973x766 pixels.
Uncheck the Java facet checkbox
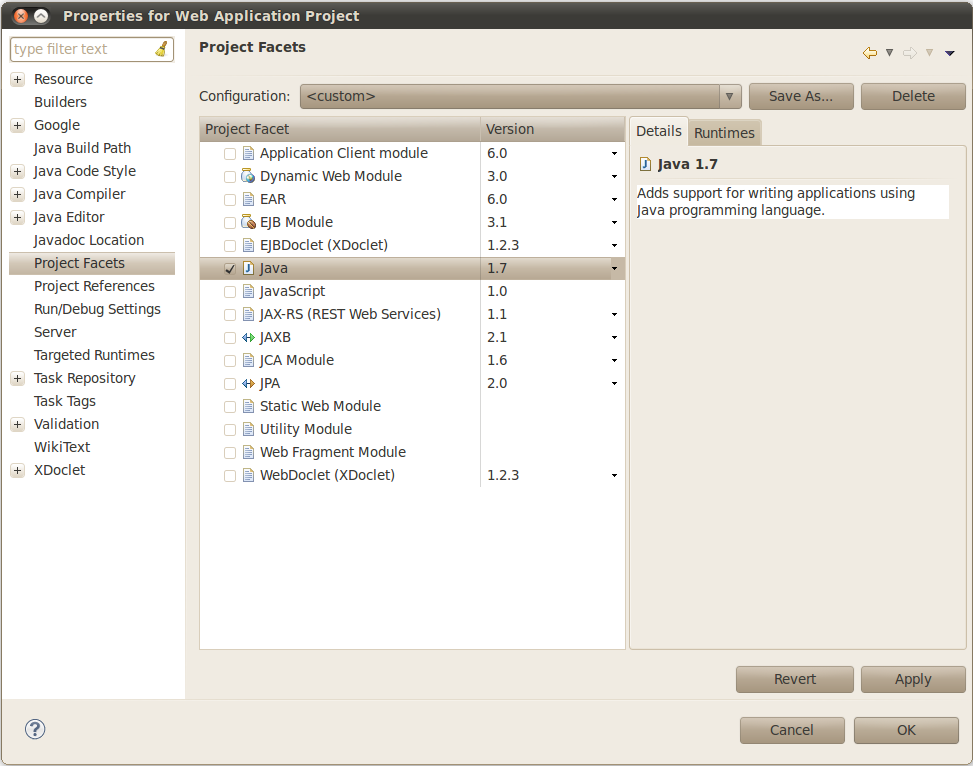click(x=230, y=269)
